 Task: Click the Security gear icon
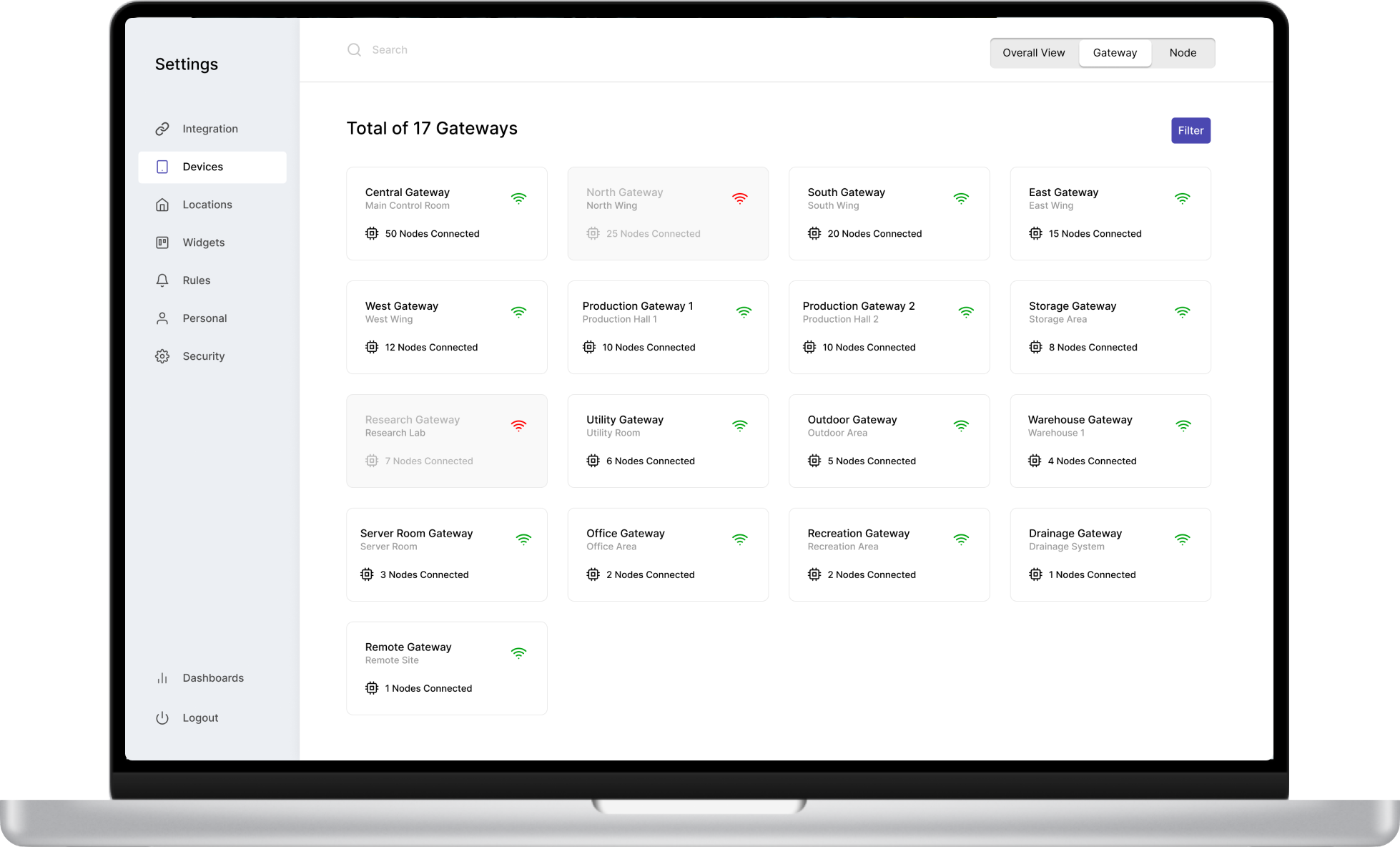click(x=162, y=356)
